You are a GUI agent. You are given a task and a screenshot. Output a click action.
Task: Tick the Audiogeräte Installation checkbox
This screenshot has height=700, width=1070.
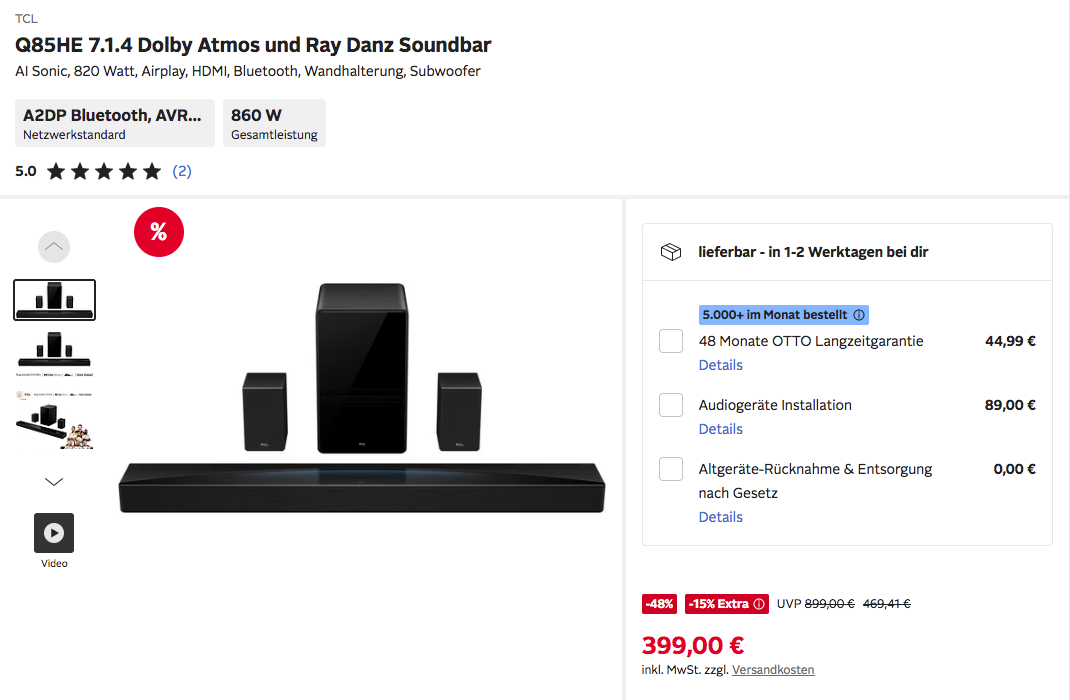671,405
